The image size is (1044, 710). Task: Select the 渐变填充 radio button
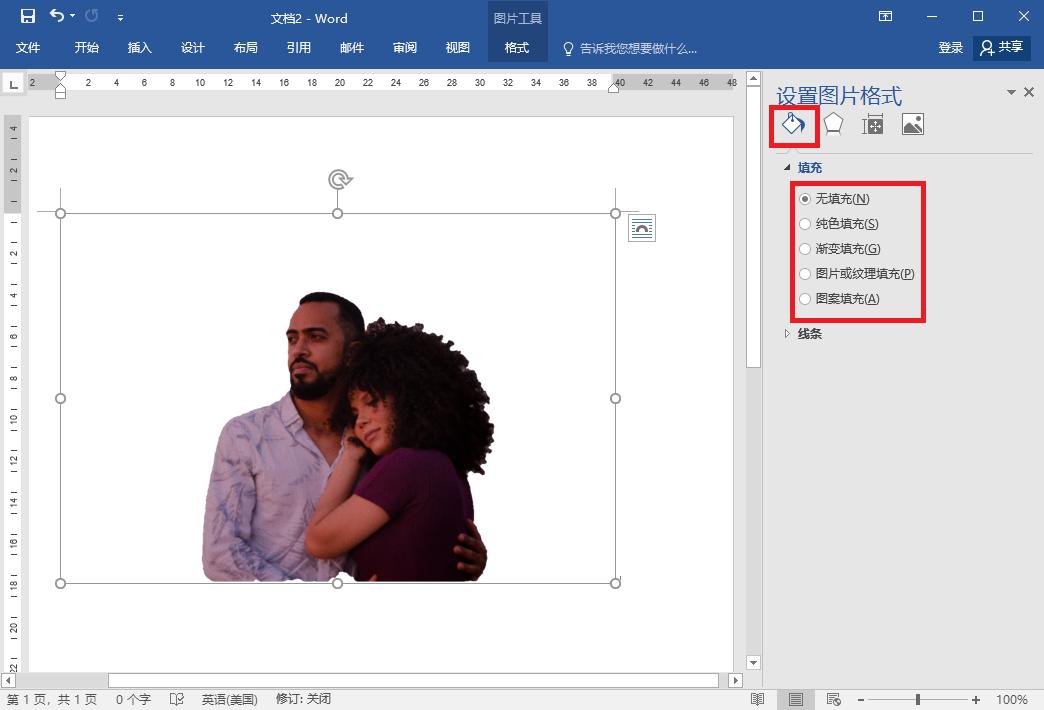pos(805,248)
